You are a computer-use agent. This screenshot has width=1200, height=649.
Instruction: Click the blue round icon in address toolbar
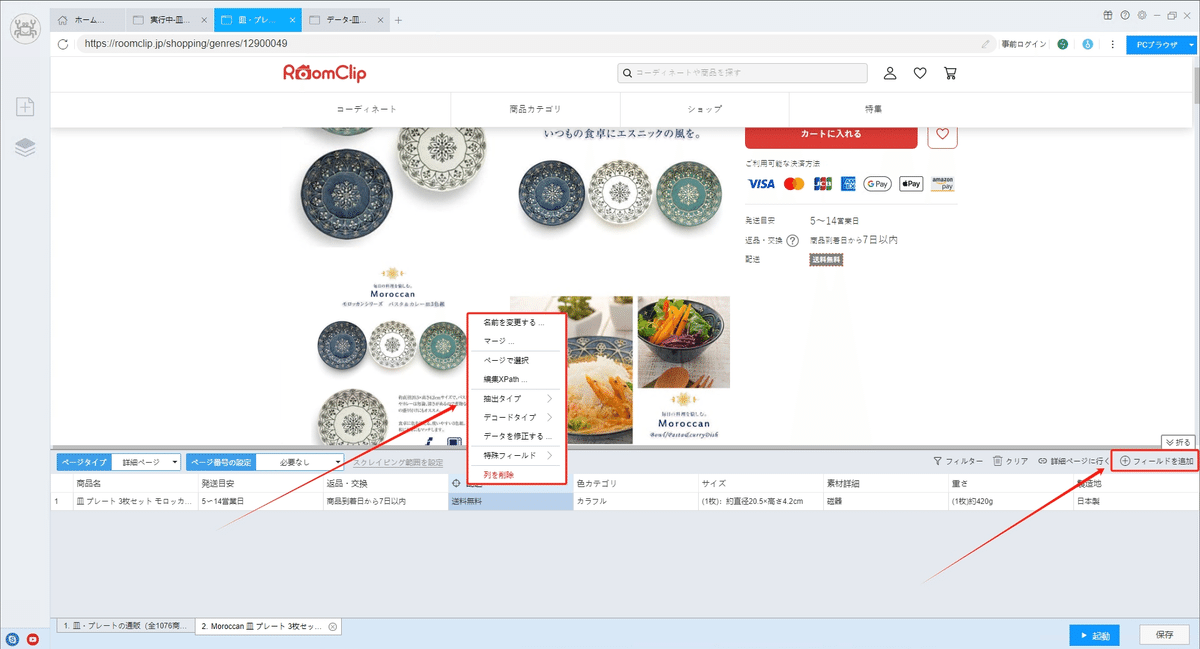[x=1087, y=44]
